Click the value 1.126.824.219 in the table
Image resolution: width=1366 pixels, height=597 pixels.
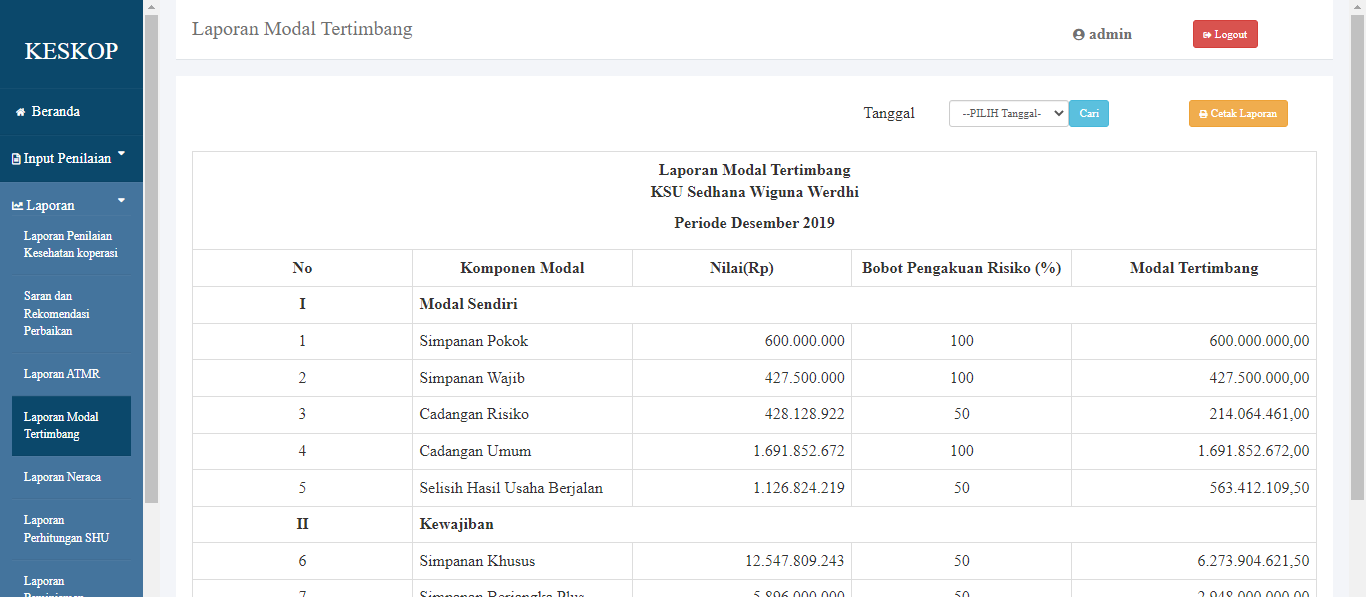799,488
